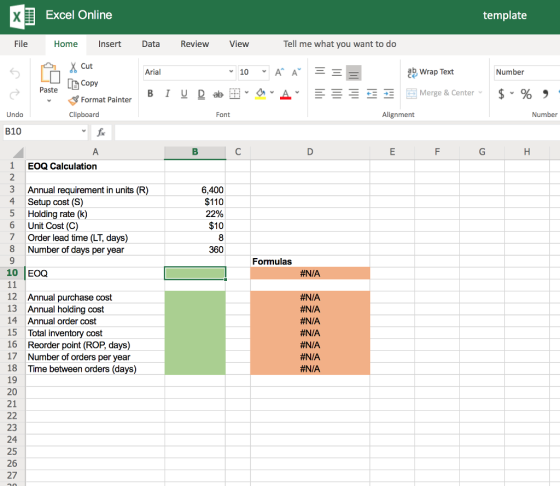The height and width of the screenshot is (486, 560).
Task: Switch to the Insert tab
Action: click(110, 44)
